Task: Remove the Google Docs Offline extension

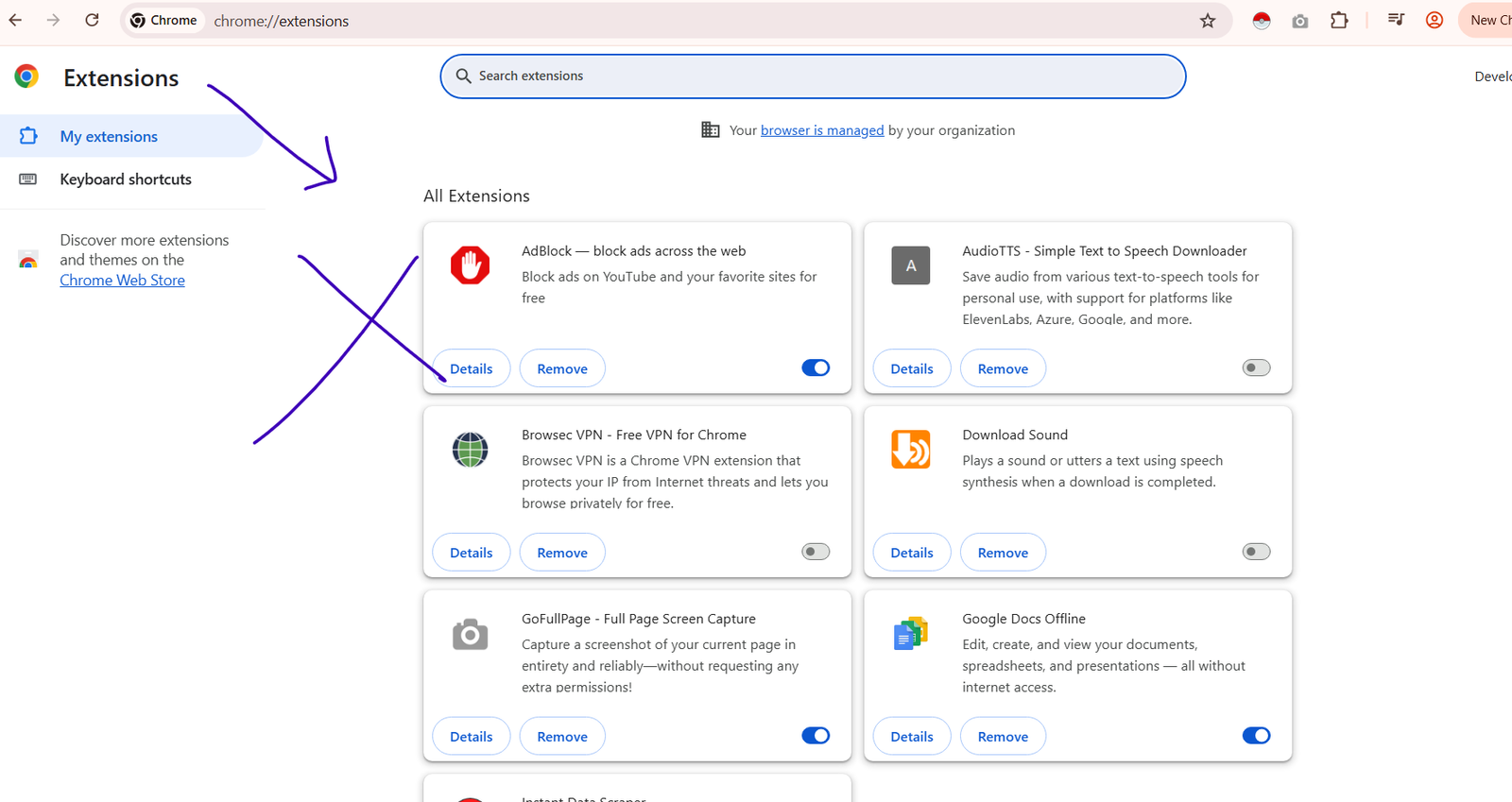Action: 1003,737
